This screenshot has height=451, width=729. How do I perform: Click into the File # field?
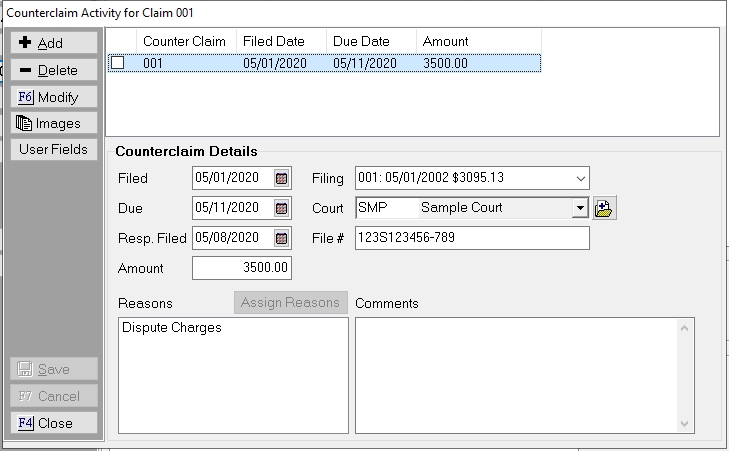click(x=471, y=239)
